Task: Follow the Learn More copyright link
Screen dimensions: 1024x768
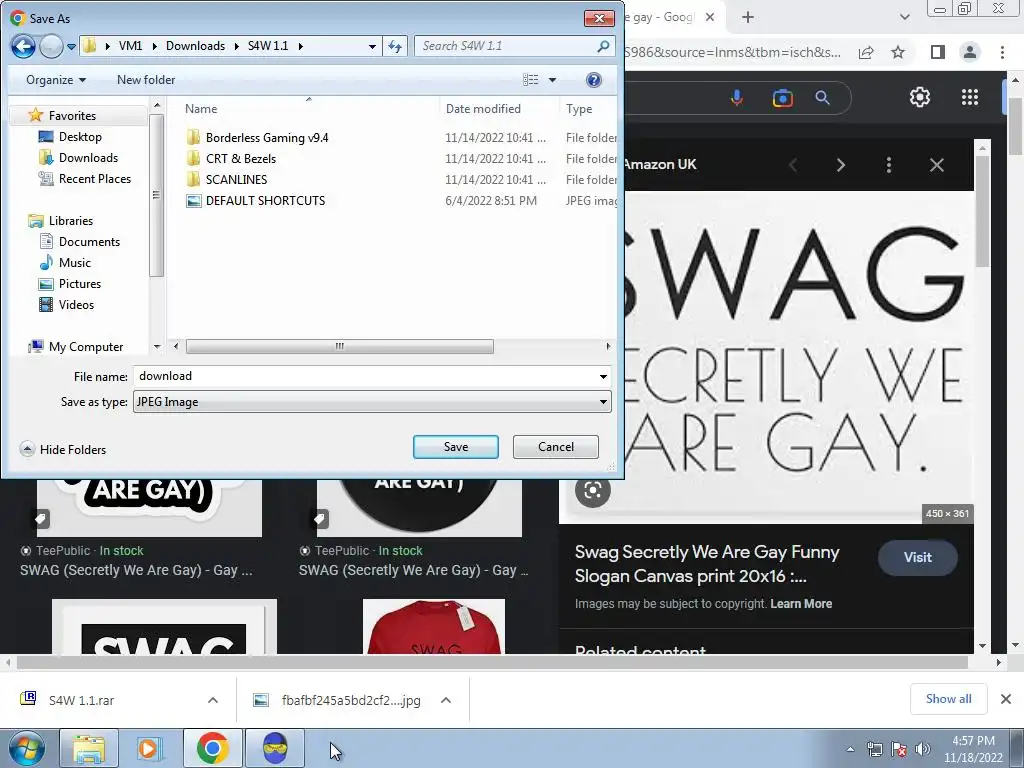Action: click(x=801, y=604)
